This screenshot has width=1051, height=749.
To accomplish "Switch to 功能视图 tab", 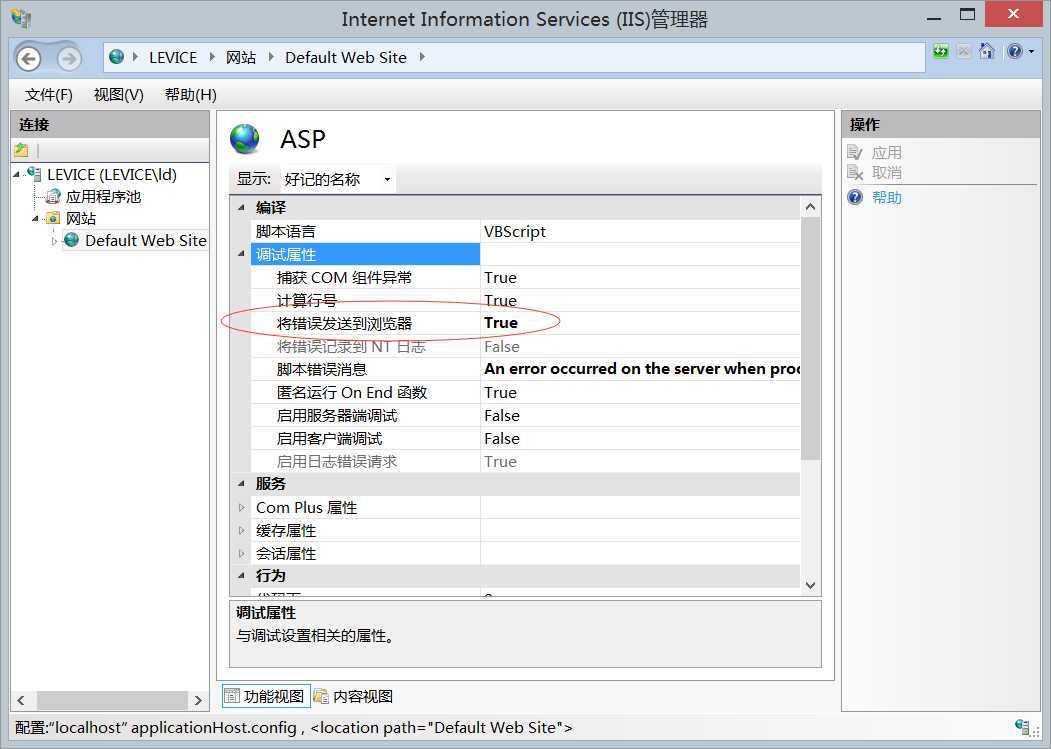I will 266,696.
